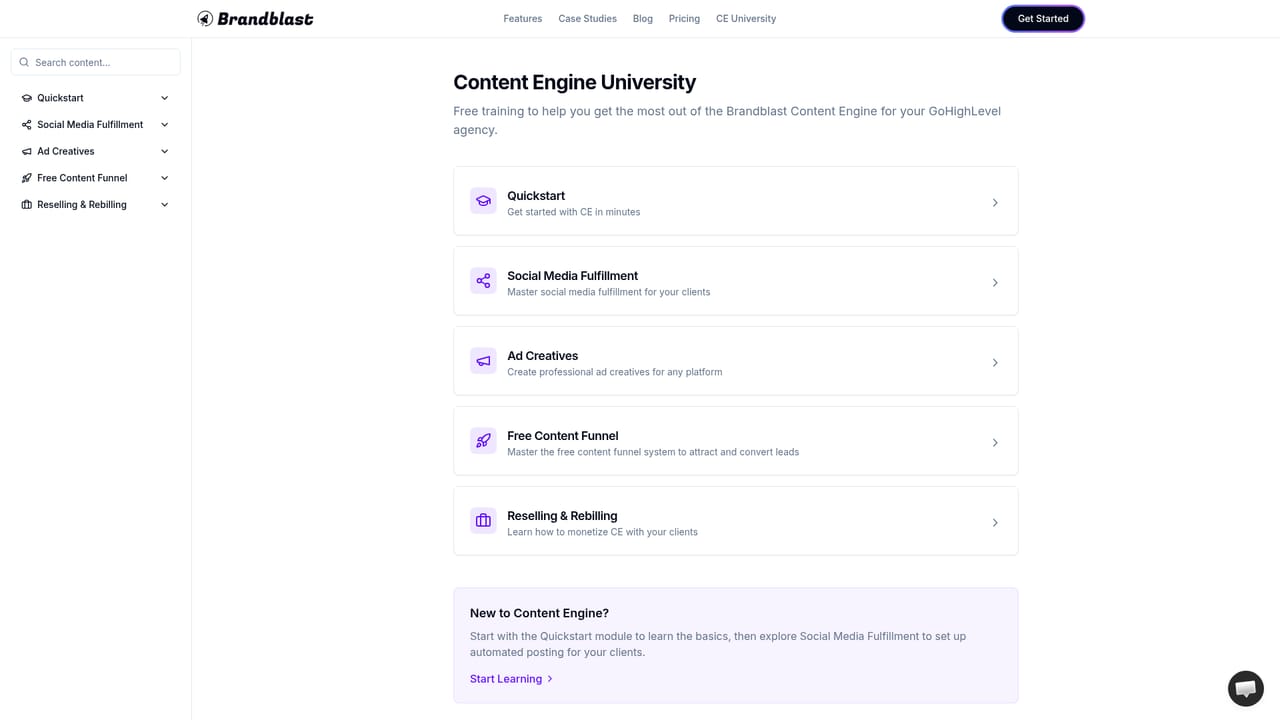Open the Ad Creatives card title
Image resolution: width=1280 pixels, height=720 pixels.
(542, 356)
